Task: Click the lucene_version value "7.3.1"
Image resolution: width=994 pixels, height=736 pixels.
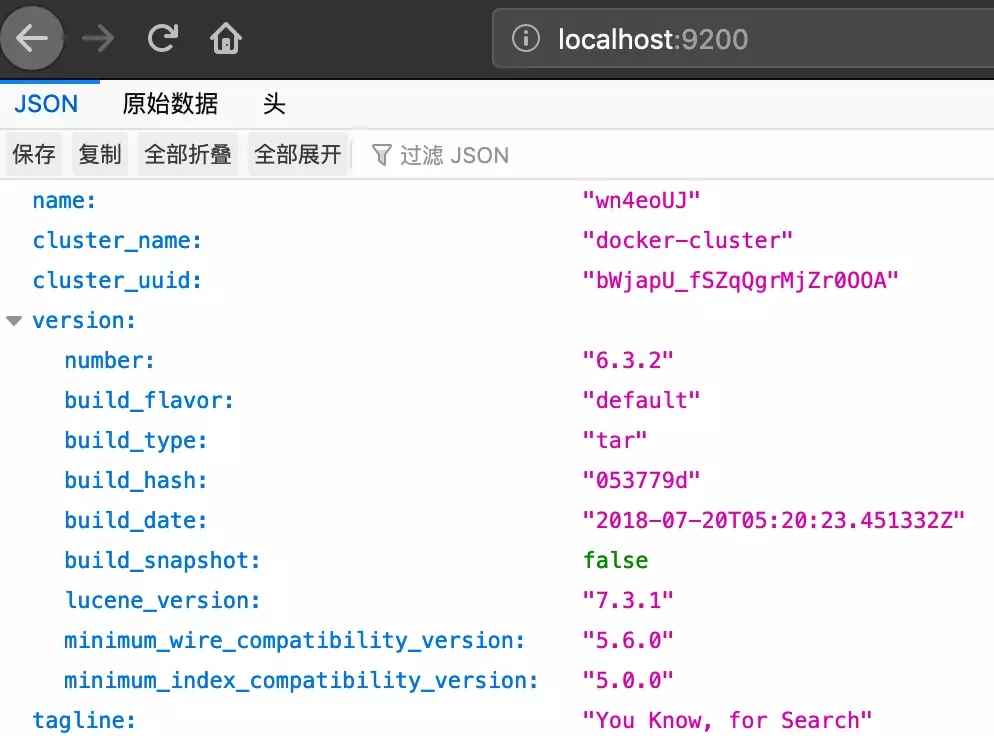Action: tap(627, 600)
